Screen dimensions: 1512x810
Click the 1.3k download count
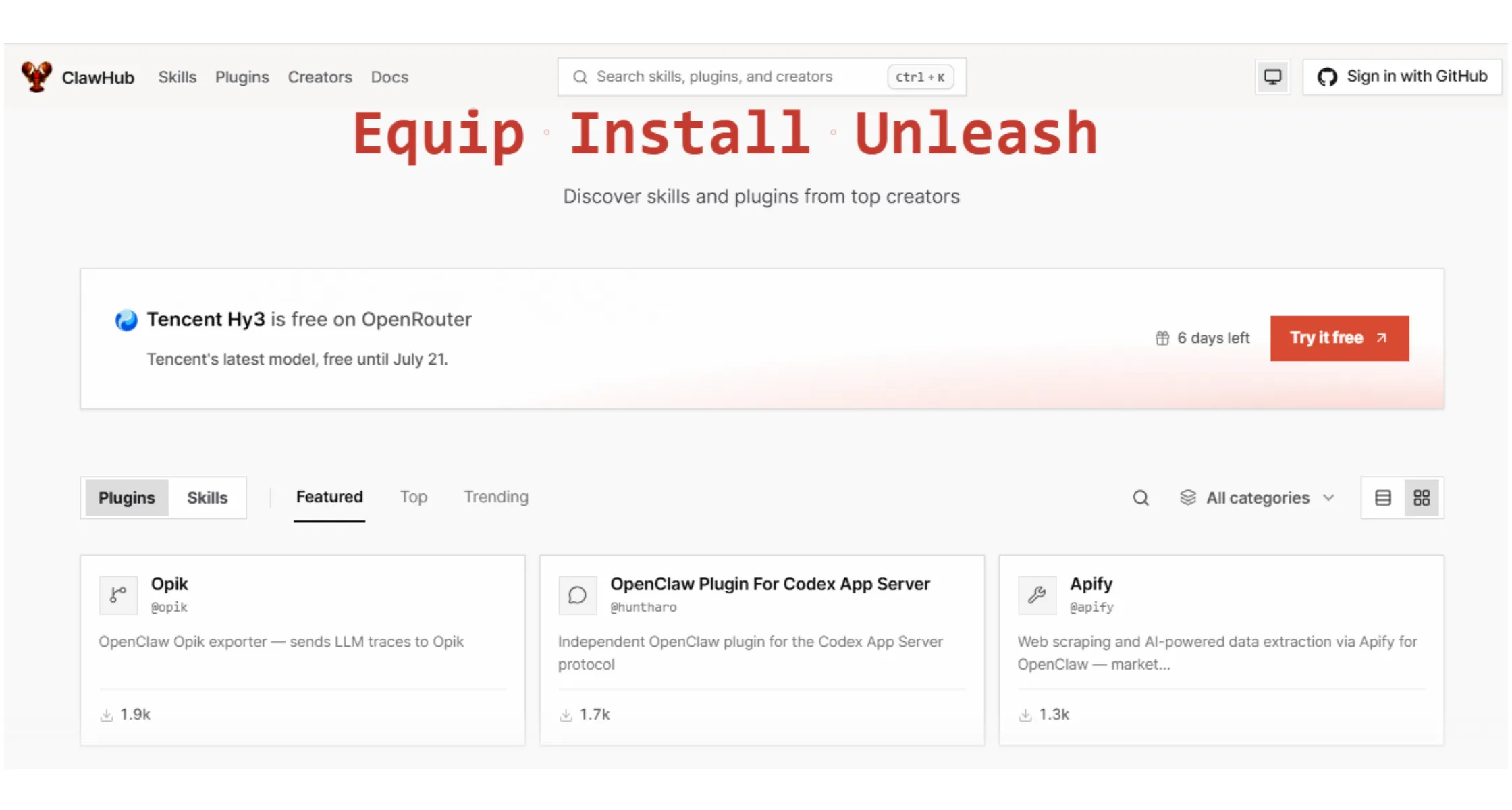1054,715
